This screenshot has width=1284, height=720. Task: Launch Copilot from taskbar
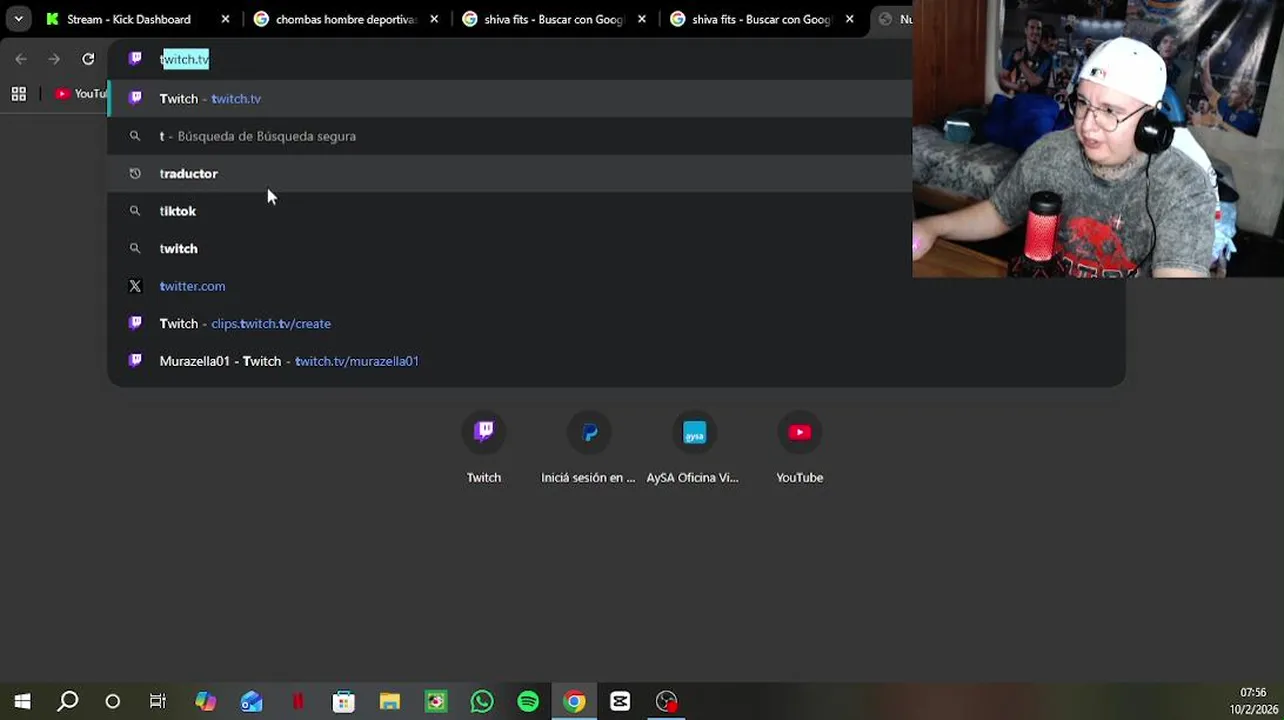(x=205, y=701)
